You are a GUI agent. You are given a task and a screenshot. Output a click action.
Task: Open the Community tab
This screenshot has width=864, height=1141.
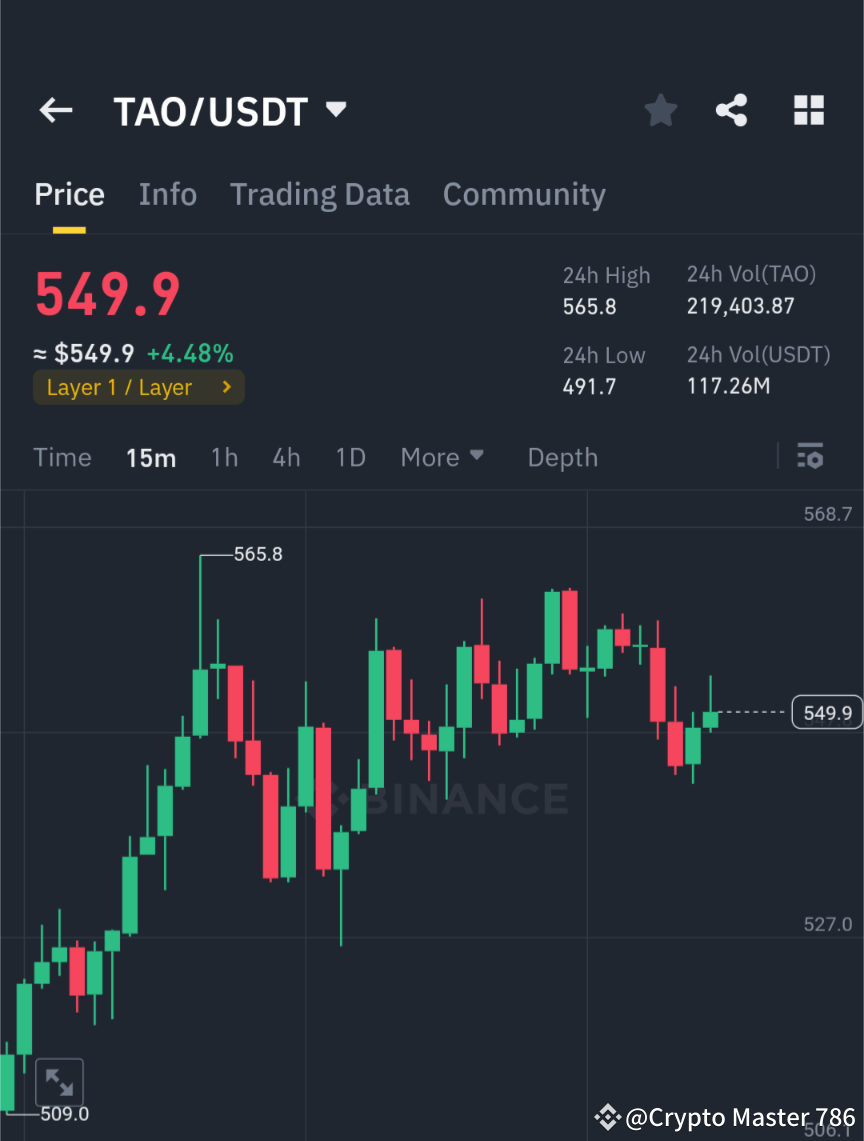[x=524, y=194]
